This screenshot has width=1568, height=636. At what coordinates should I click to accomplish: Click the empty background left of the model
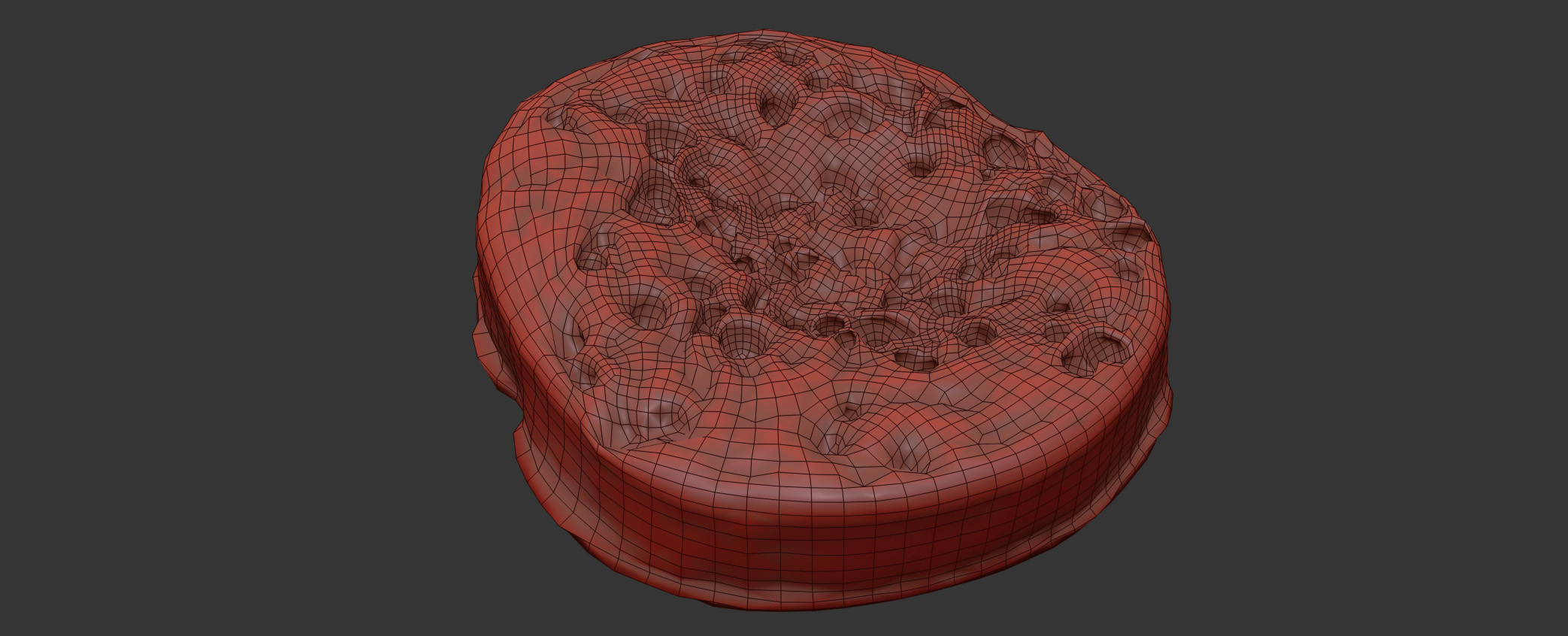pyautogui.click(x=226, y=316)
